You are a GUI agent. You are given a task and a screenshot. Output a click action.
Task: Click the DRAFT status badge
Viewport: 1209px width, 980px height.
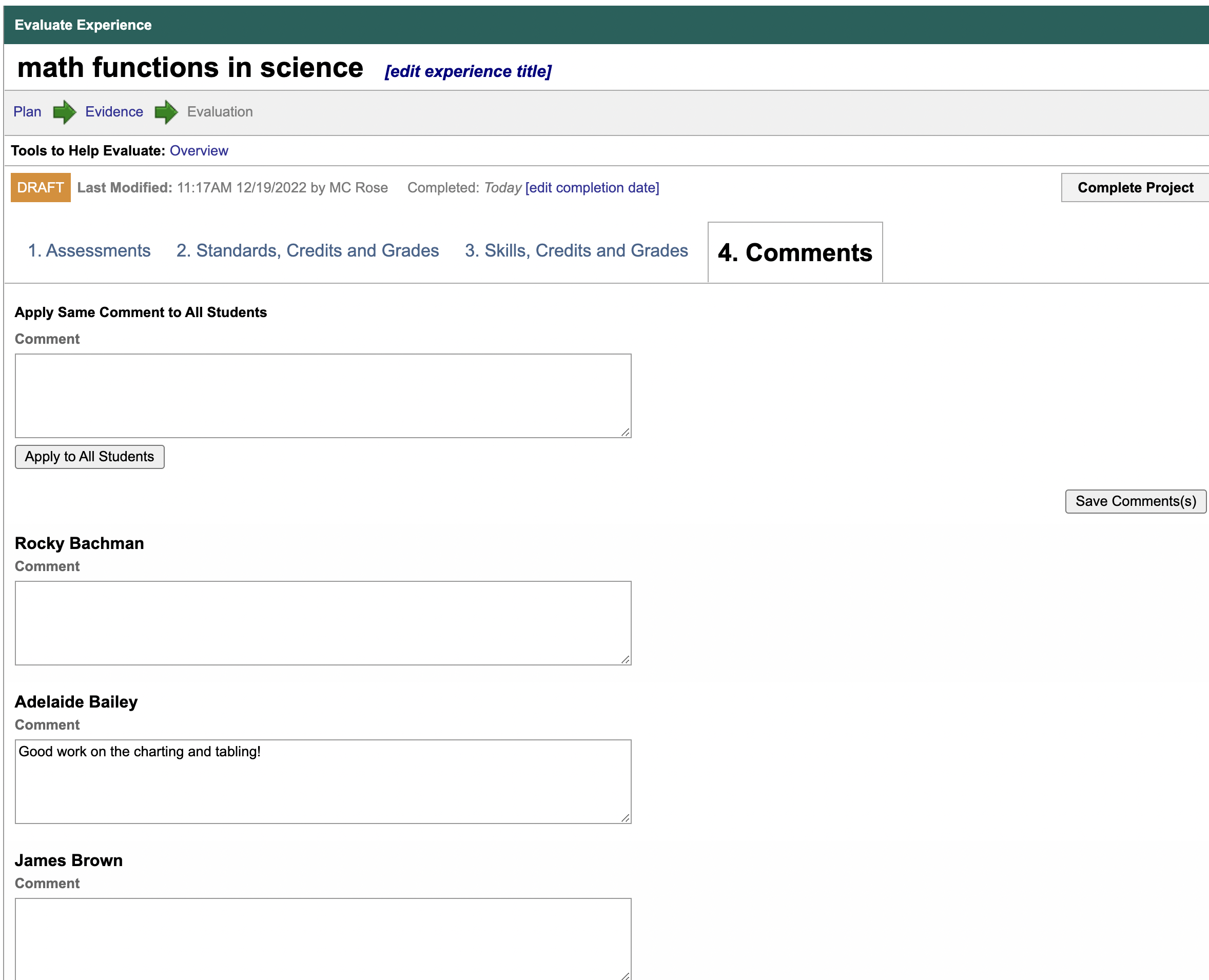(x=41, y=187)
